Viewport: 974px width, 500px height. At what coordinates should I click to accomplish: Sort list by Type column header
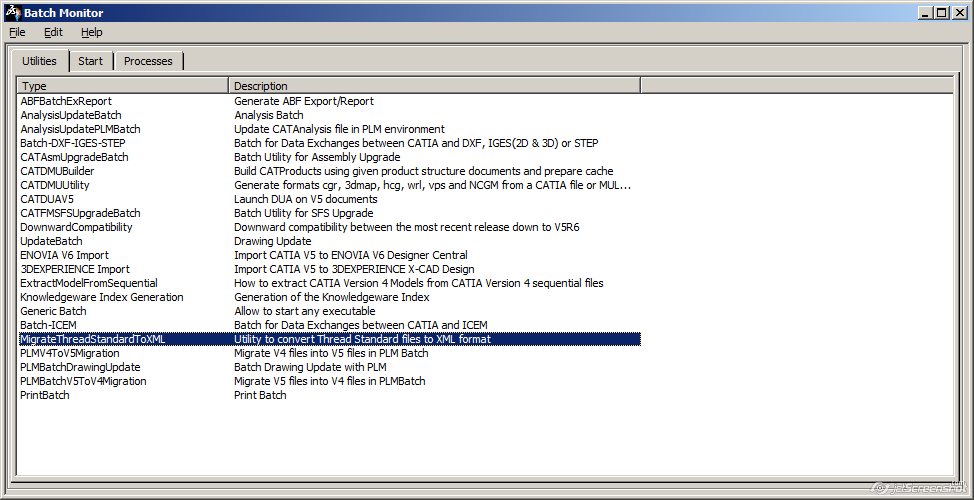[x=123, y=86]
